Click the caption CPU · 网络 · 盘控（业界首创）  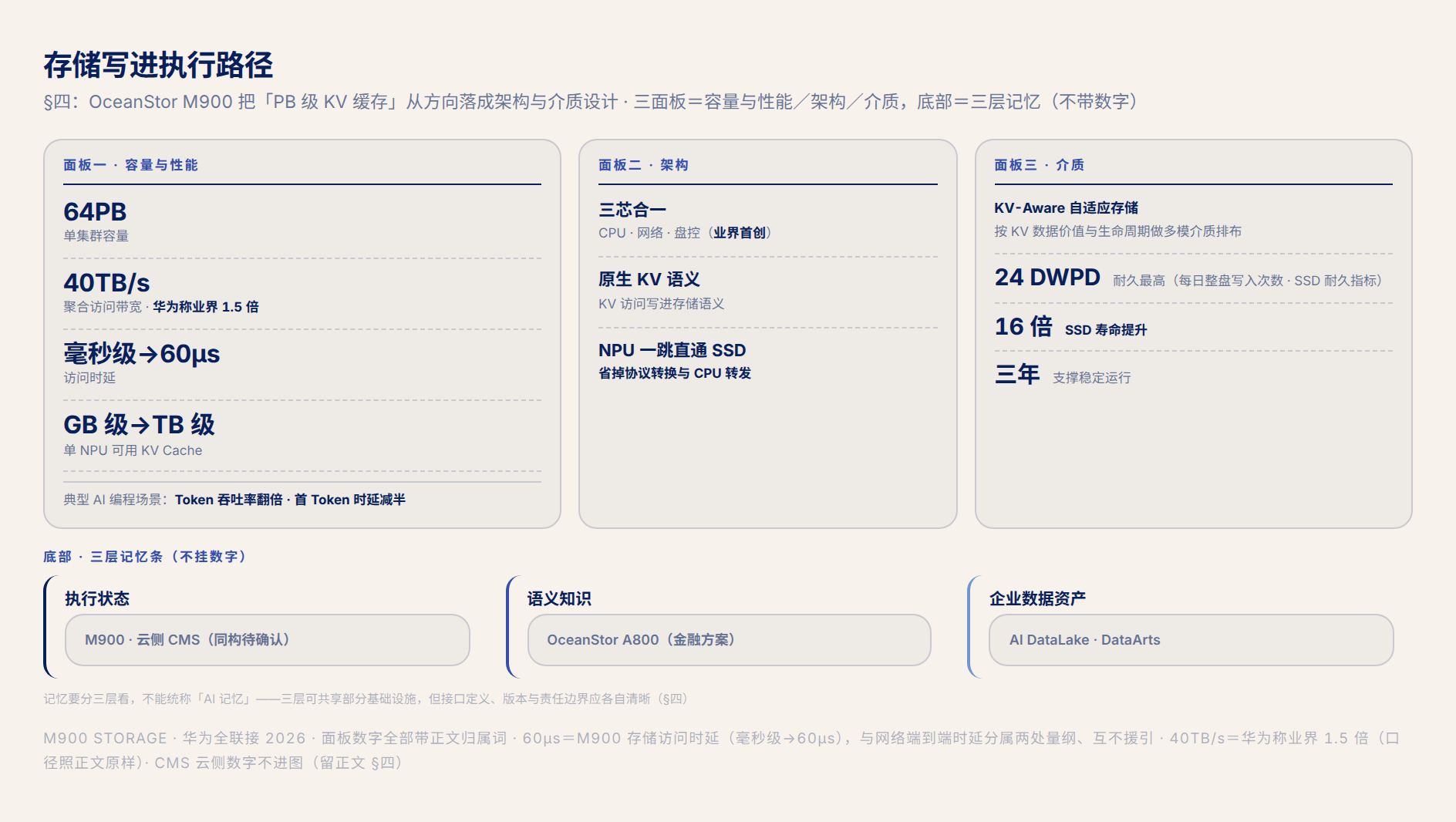[685, 233]
